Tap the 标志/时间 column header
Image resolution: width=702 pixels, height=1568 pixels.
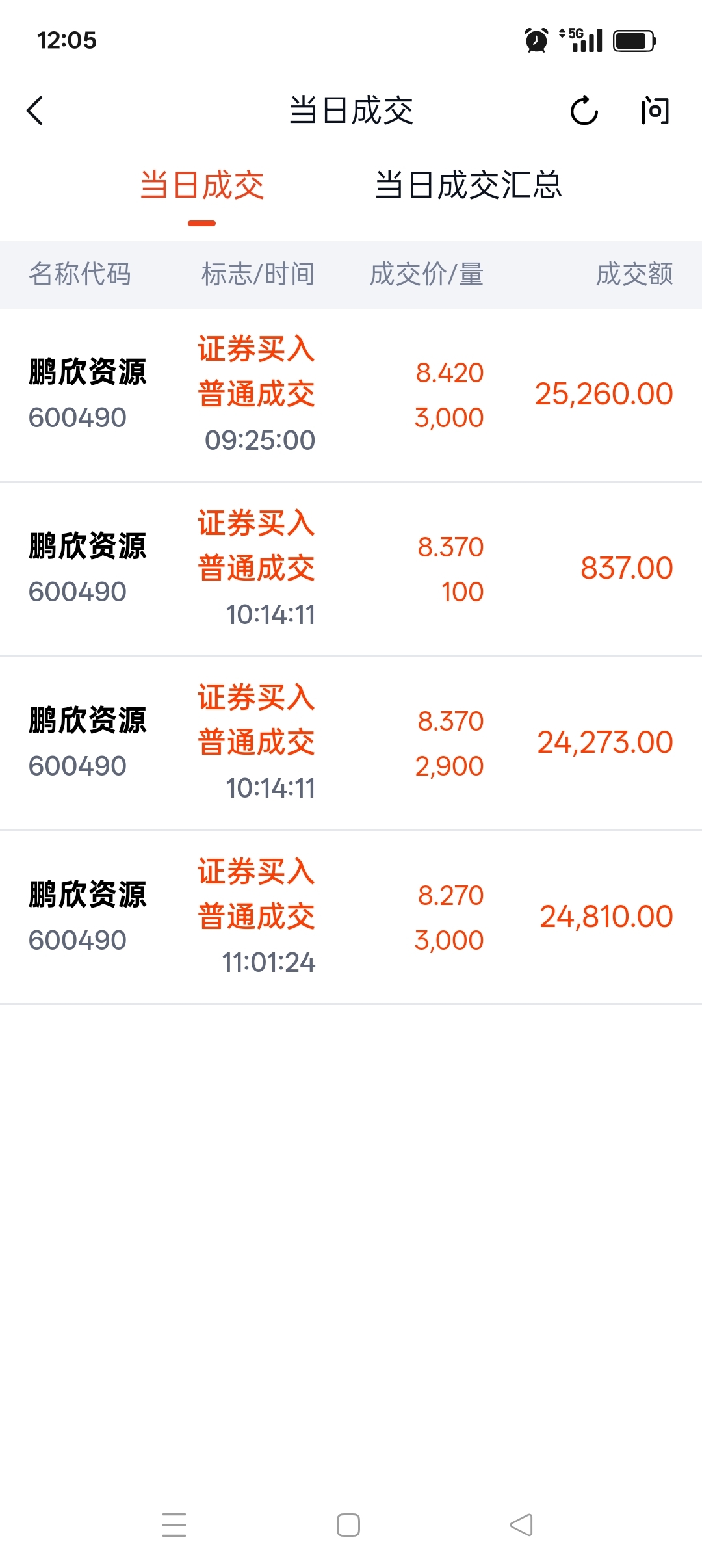coord(258,274)
